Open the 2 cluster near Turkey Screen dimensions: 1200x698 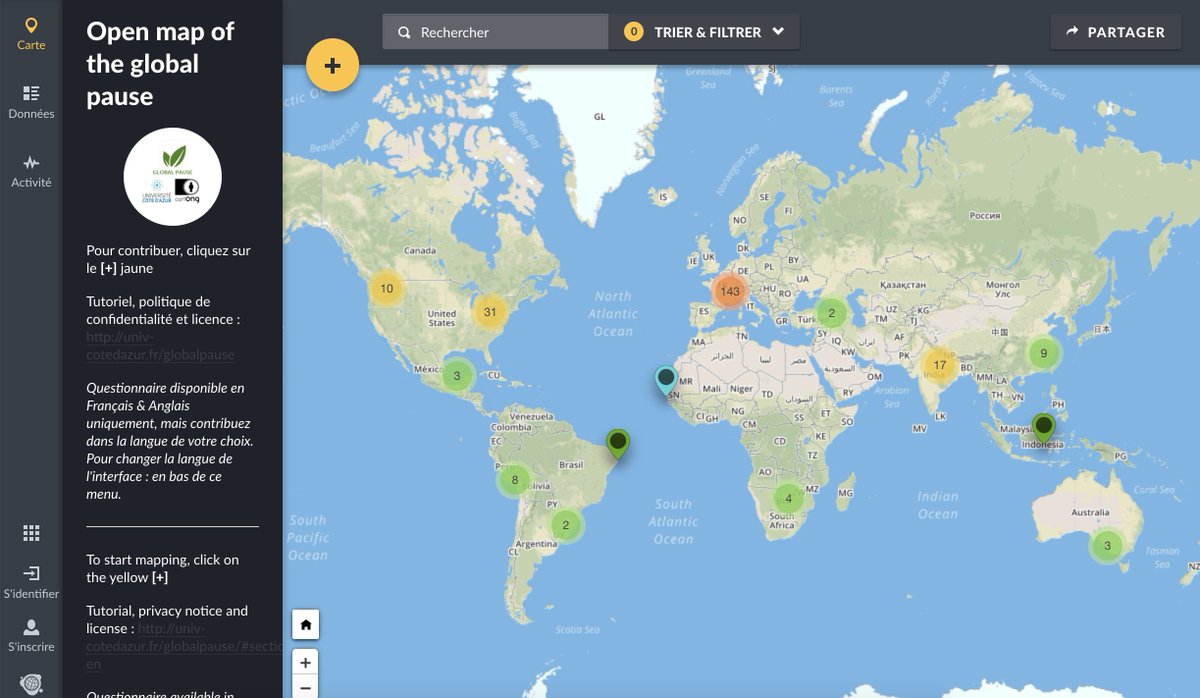[x=831, y=313]
